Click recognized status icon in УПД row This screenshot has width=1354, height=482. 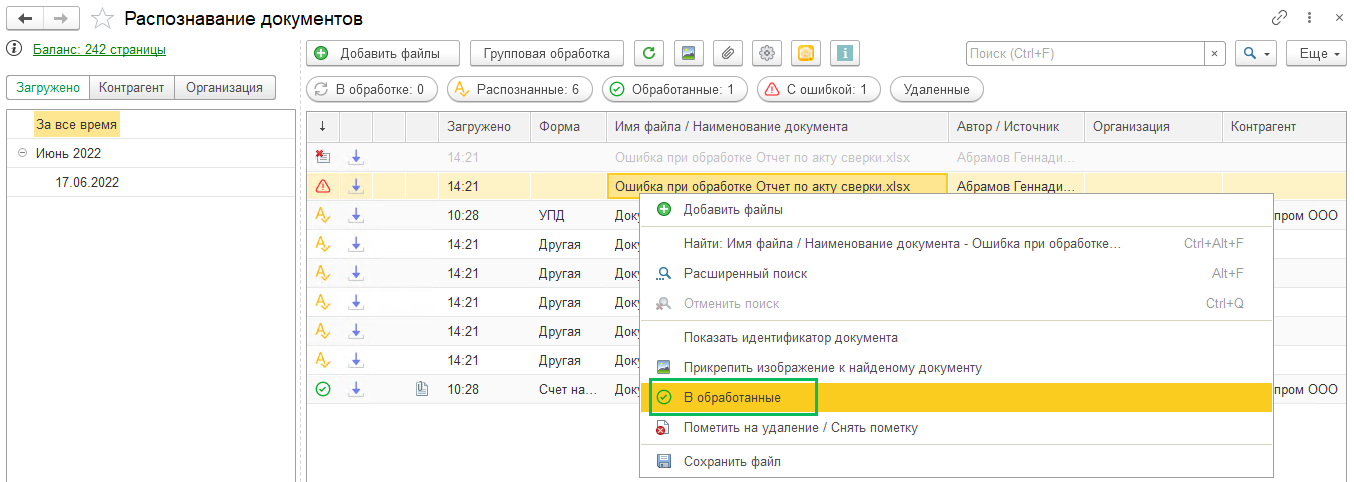(x=322, y=215)
